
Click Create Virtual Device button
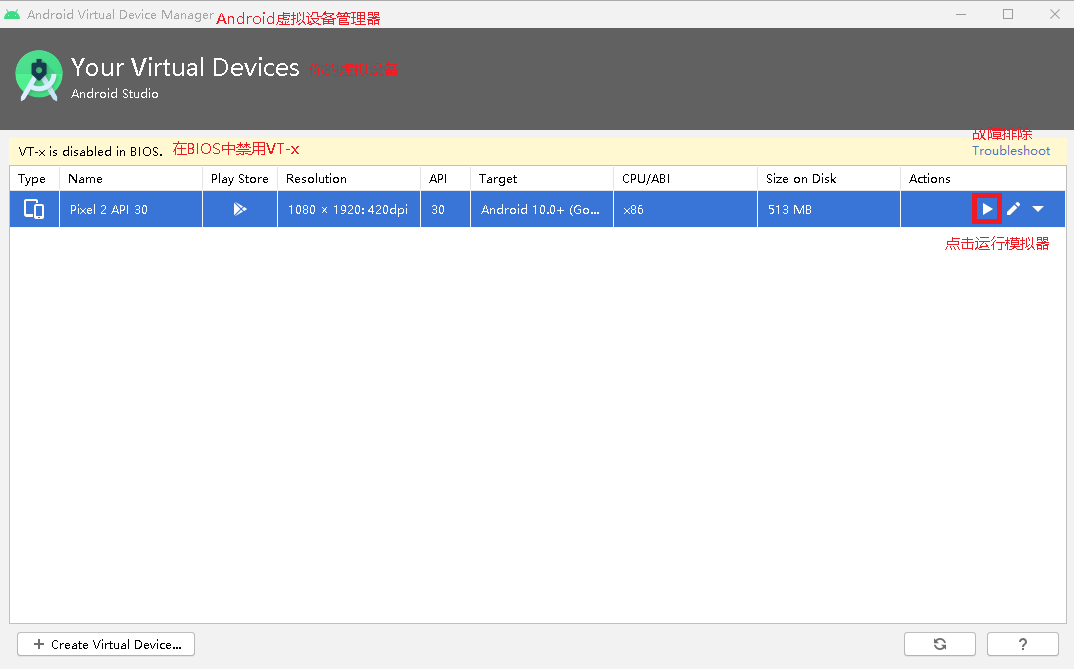pos(106,644)
